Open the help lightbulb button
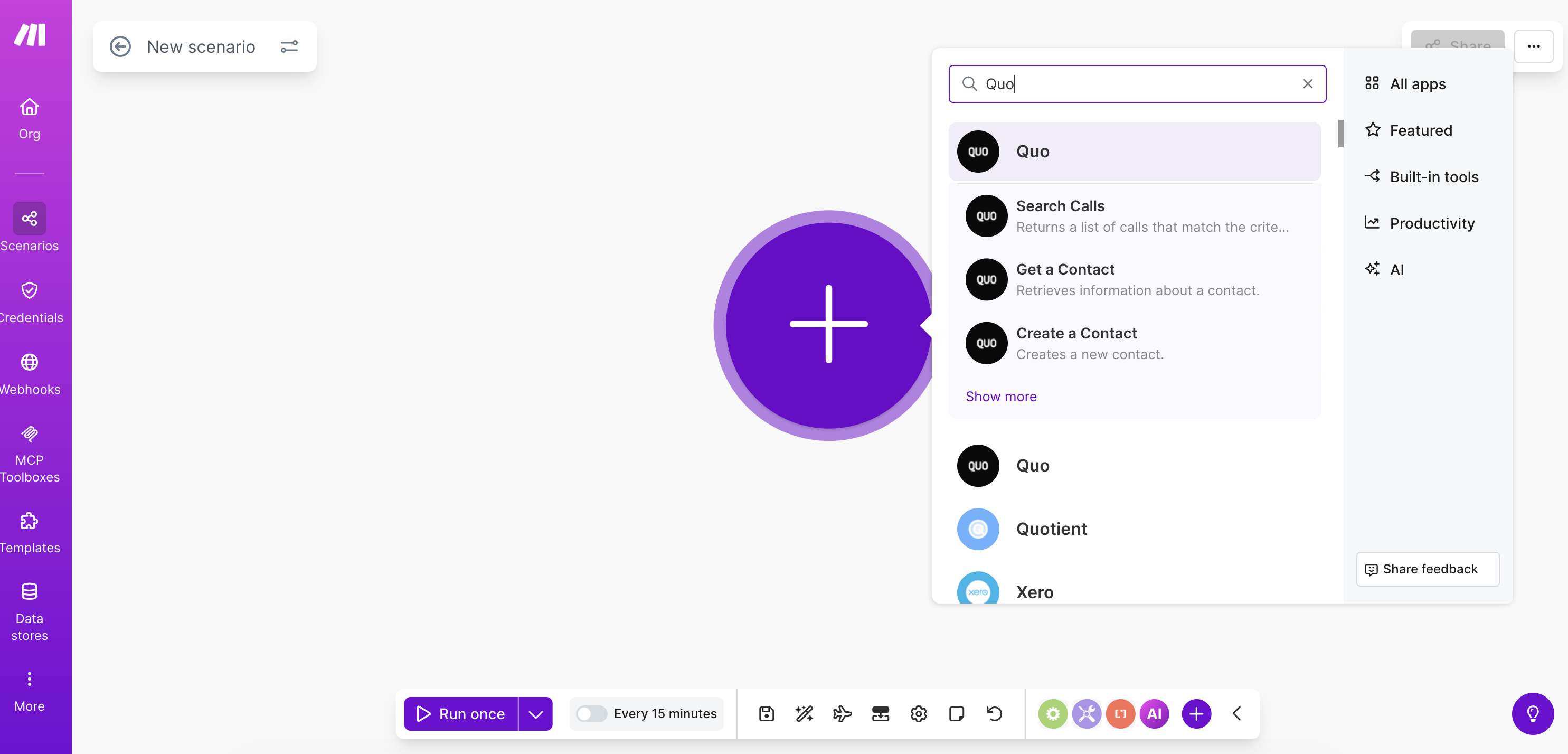1568x754 pixels. point(1532,713)
